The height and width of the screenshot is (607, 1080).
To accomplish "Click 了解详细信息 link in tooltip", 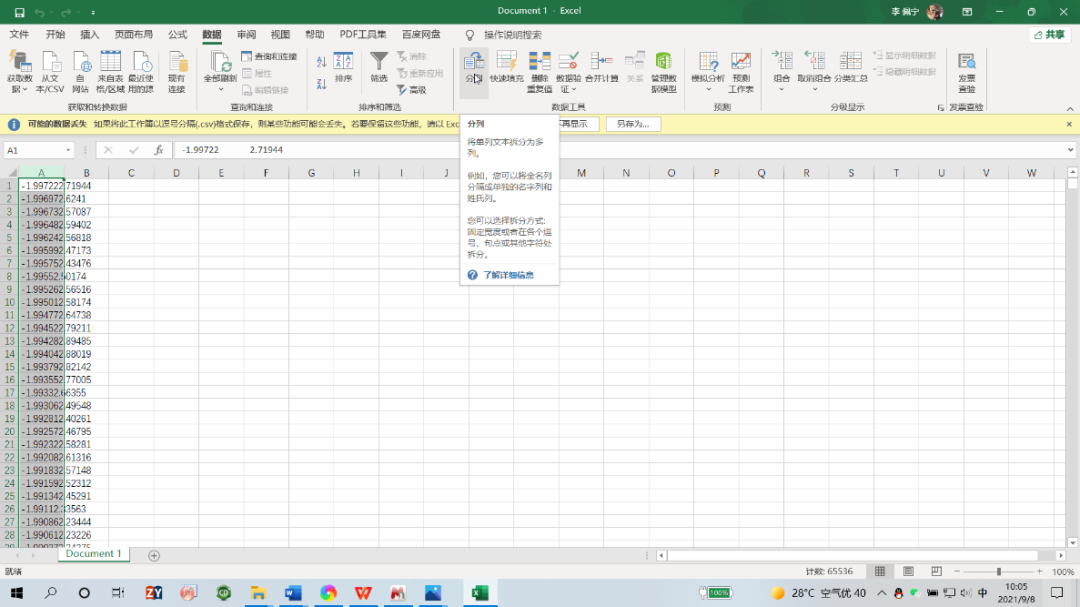I will 508,275.
